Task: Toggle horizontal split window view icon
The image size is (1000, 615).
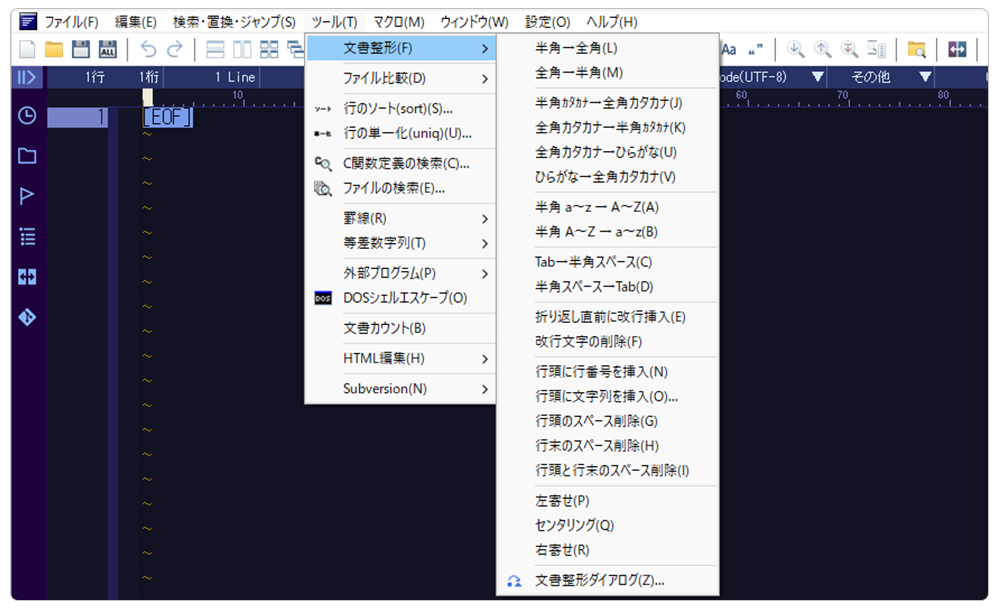Action: [215, 49]
